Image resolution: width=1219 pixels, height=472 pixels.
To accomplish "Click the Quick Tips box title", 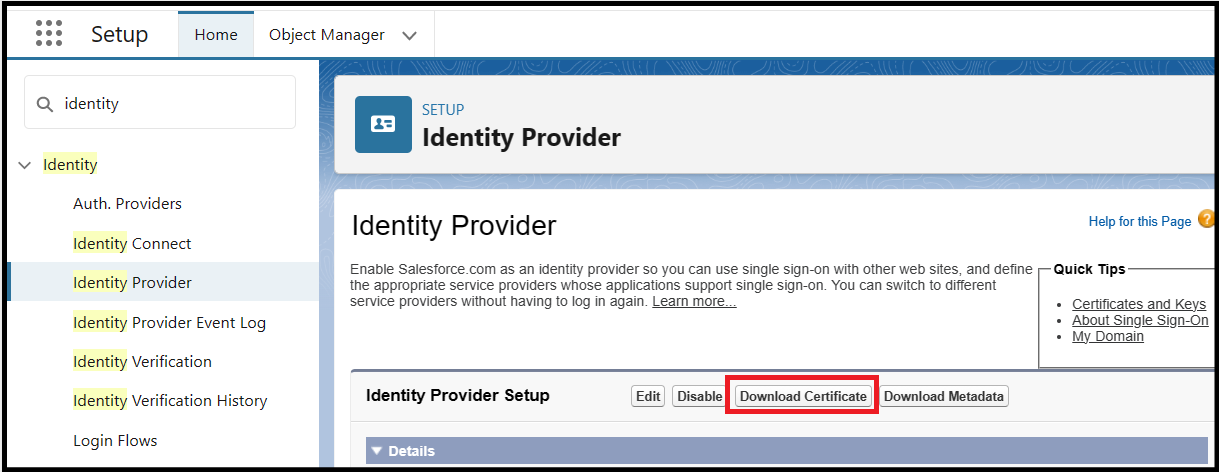I will pyautogui.click(x=1089, y=269).
